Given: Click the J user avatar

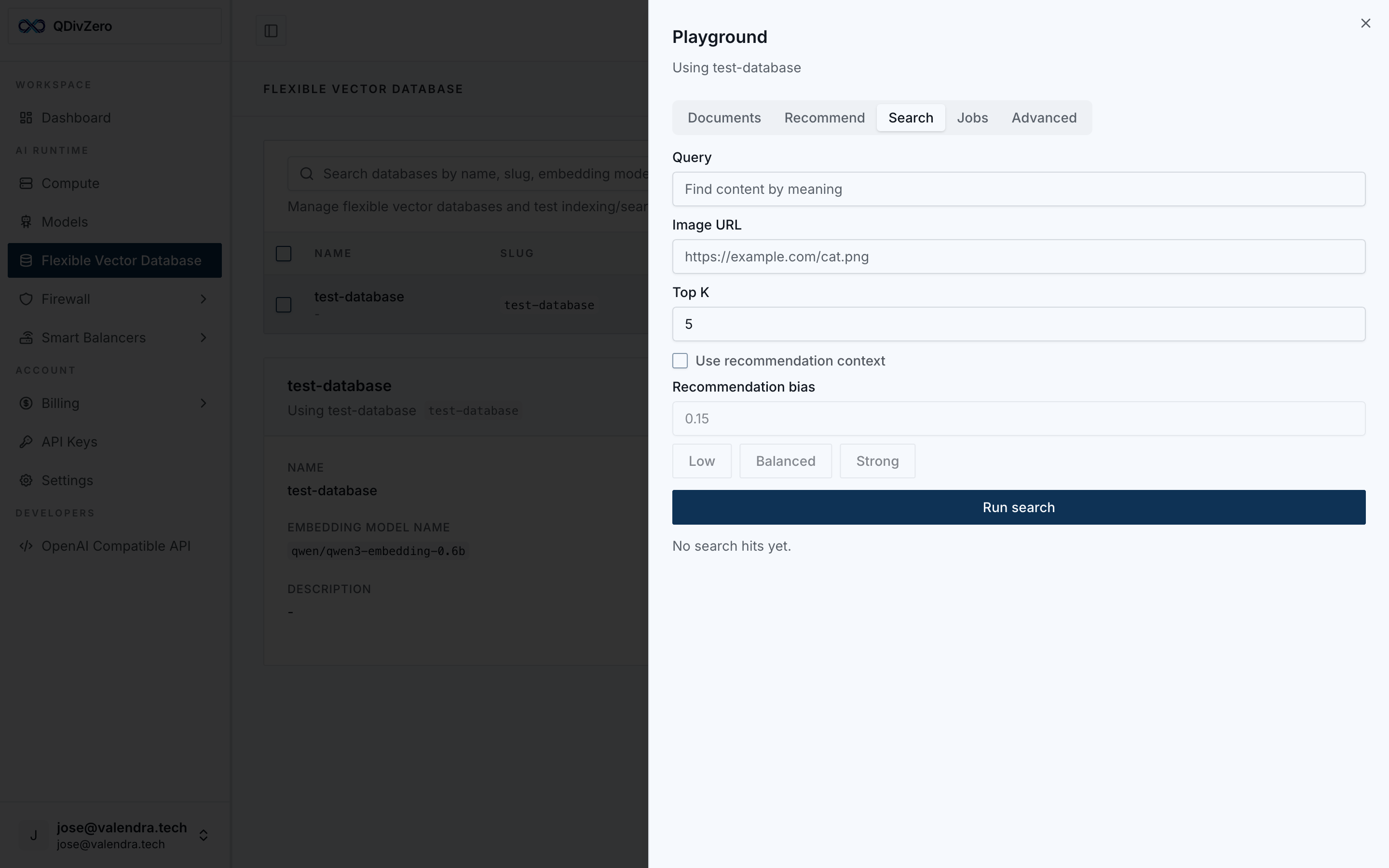Looking at the screenshot, I should pos(34,835).
